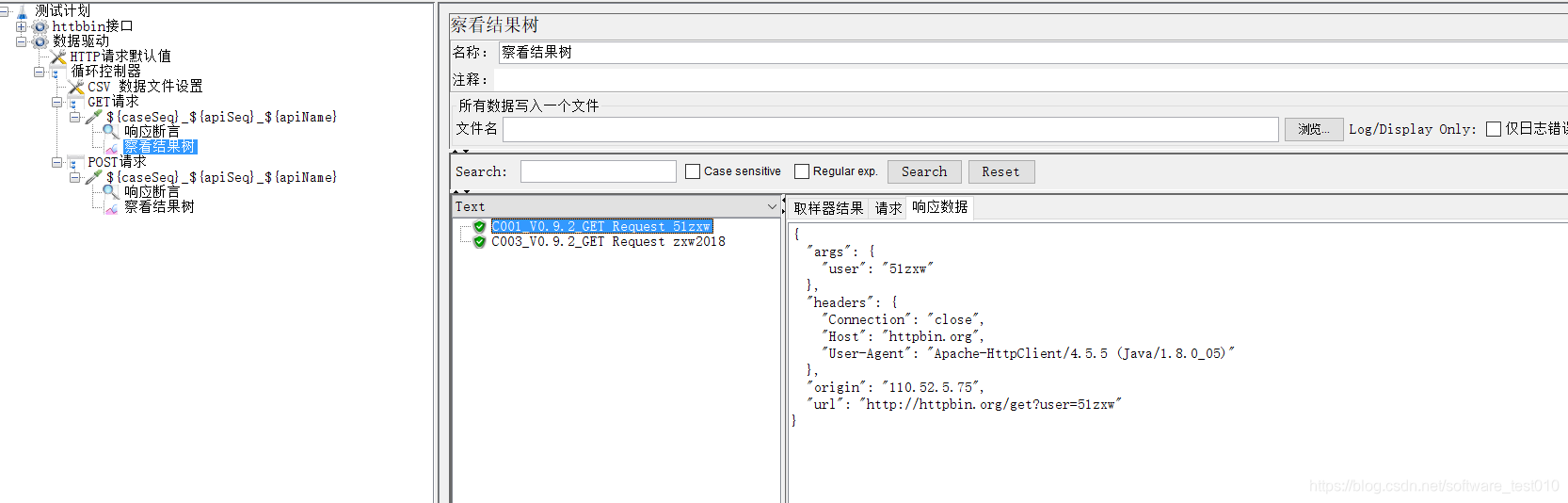Collapse the sampler node under GET请求
This screenshot has height=503, width=1568.
pos(75,117)
